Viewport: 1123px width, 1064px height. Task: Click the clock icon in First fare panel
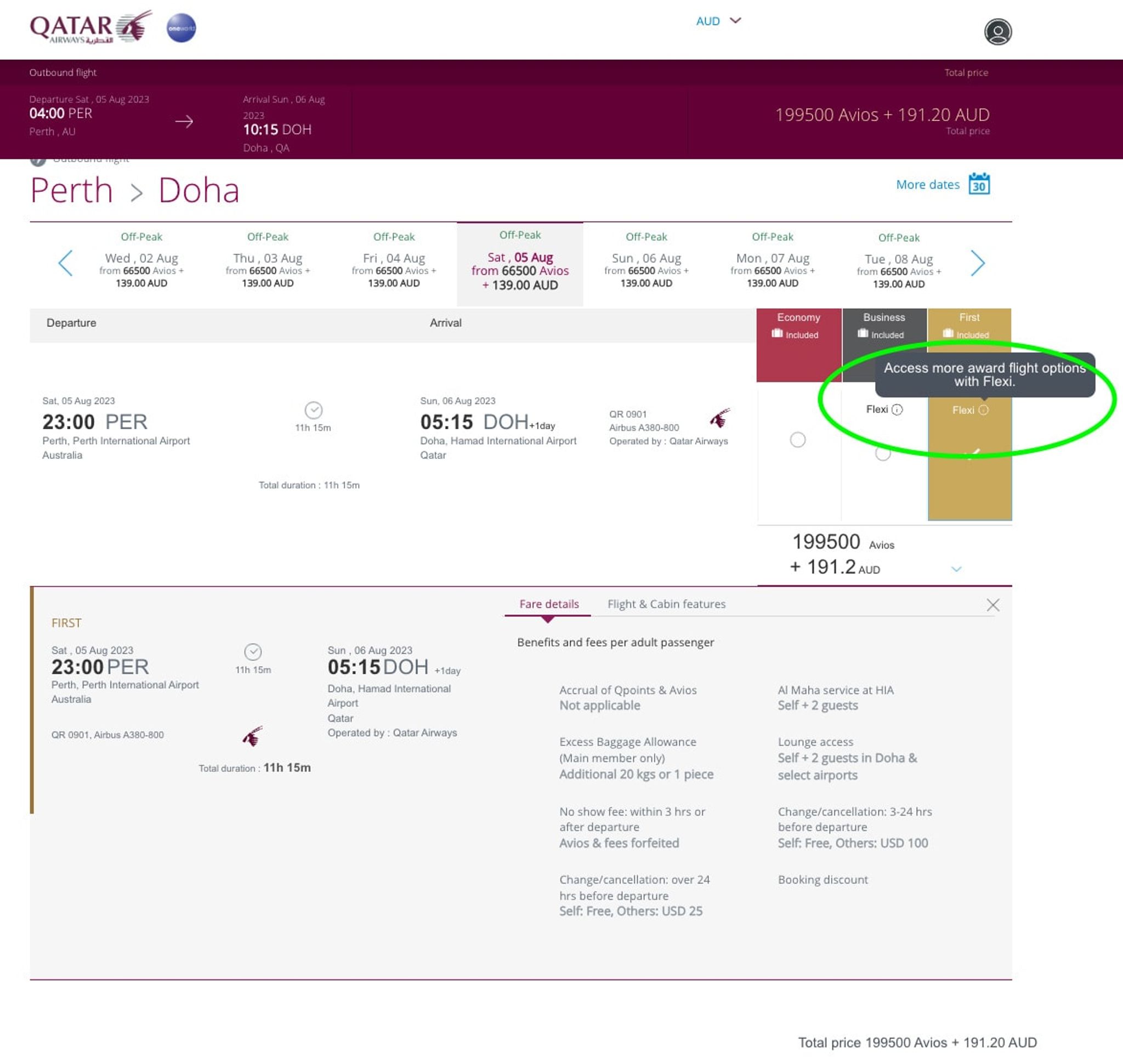[253, 652]
